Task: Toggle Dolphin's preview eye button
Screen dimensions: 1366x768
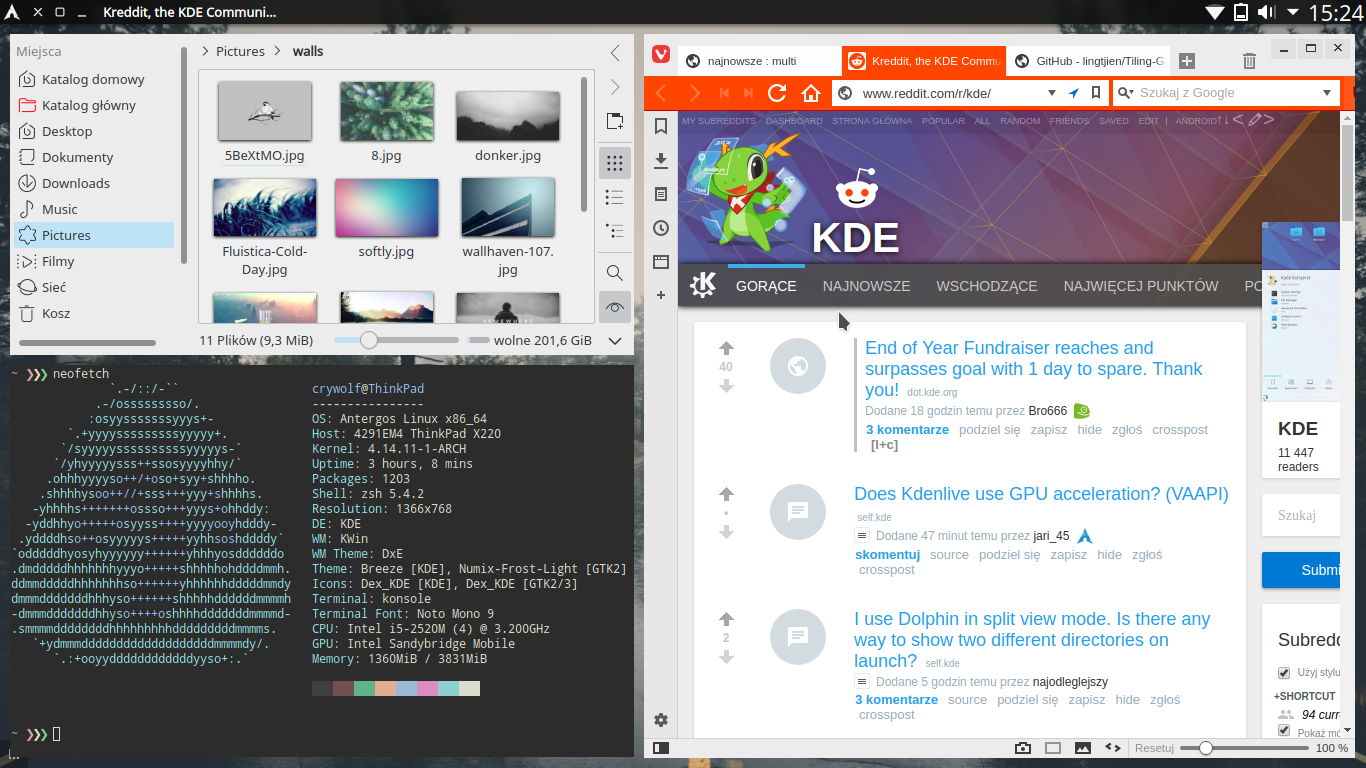Action: 614,307
